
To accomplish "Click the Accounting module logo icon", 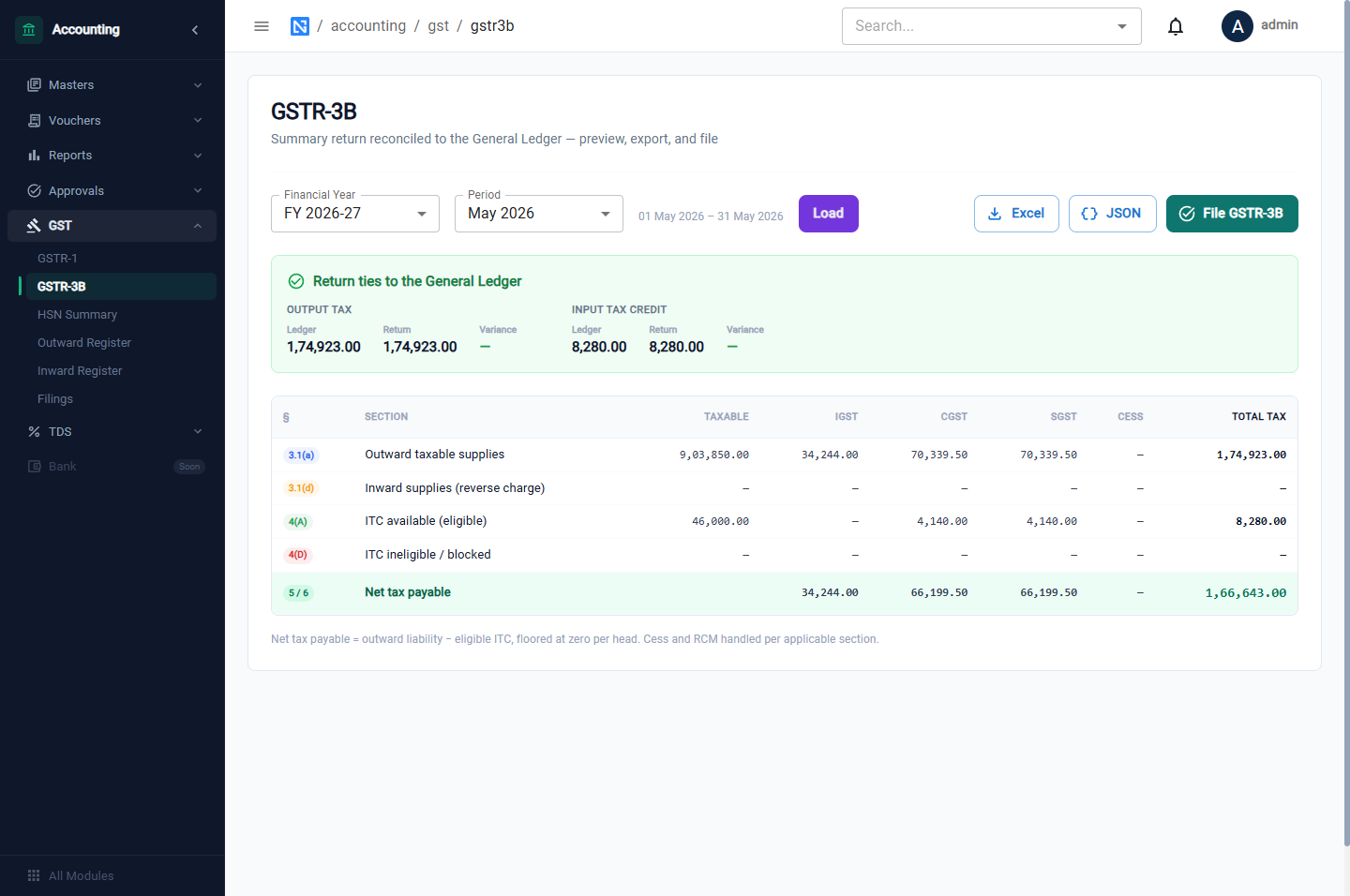I will point(29,30).
